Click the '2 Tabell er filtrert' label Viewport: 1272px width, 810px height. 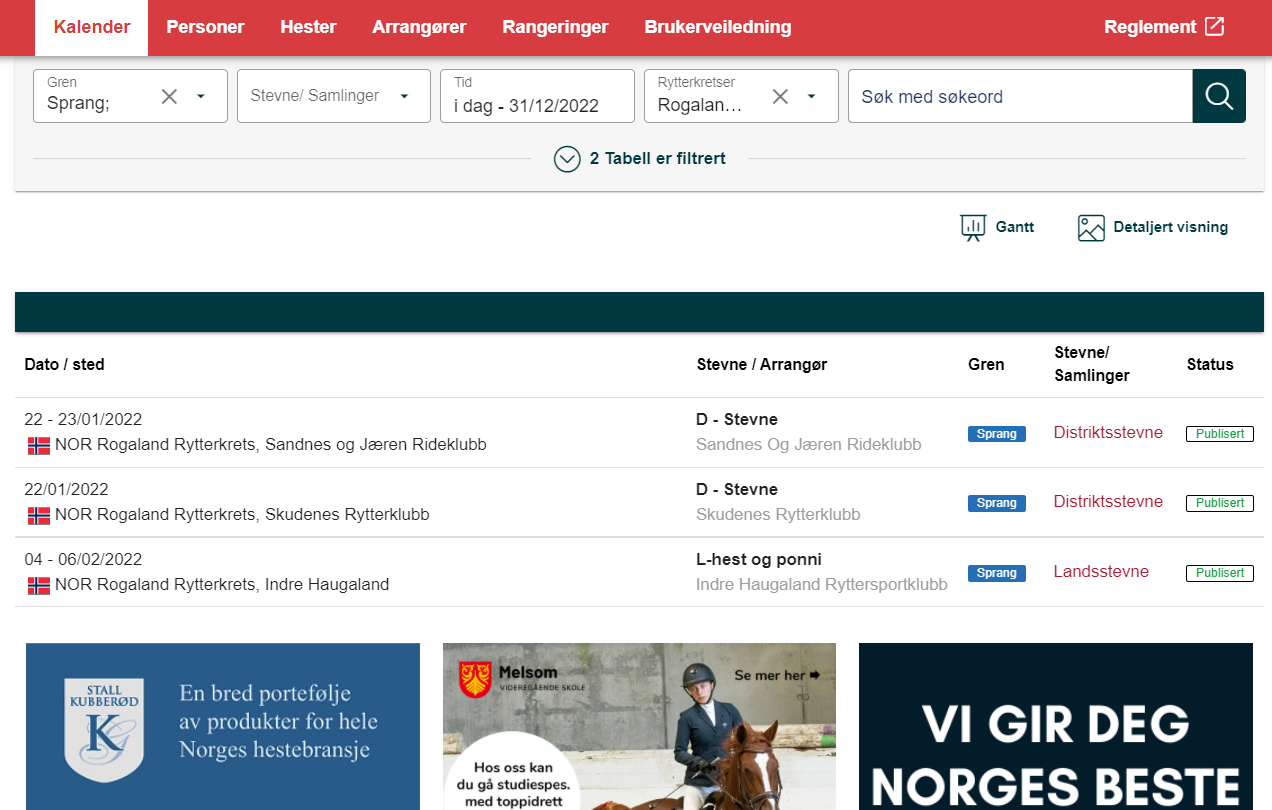click(658, 159)
